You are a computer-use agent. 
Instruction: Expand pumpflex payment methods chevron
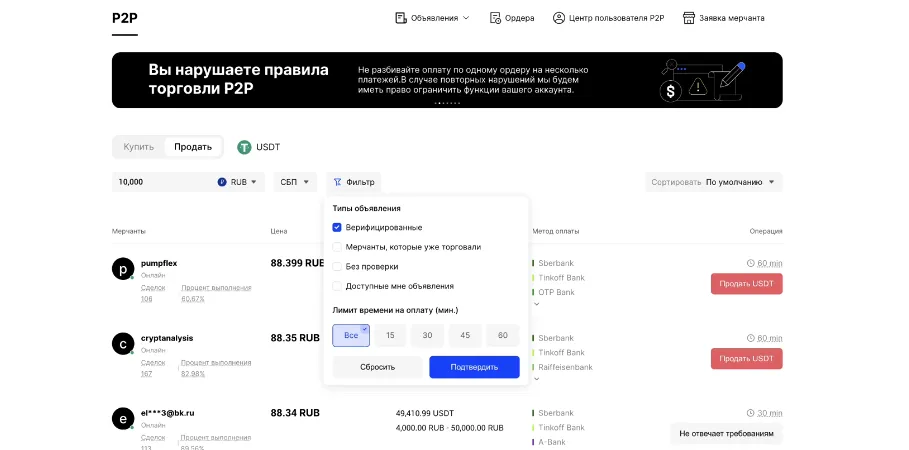(537, 304)
